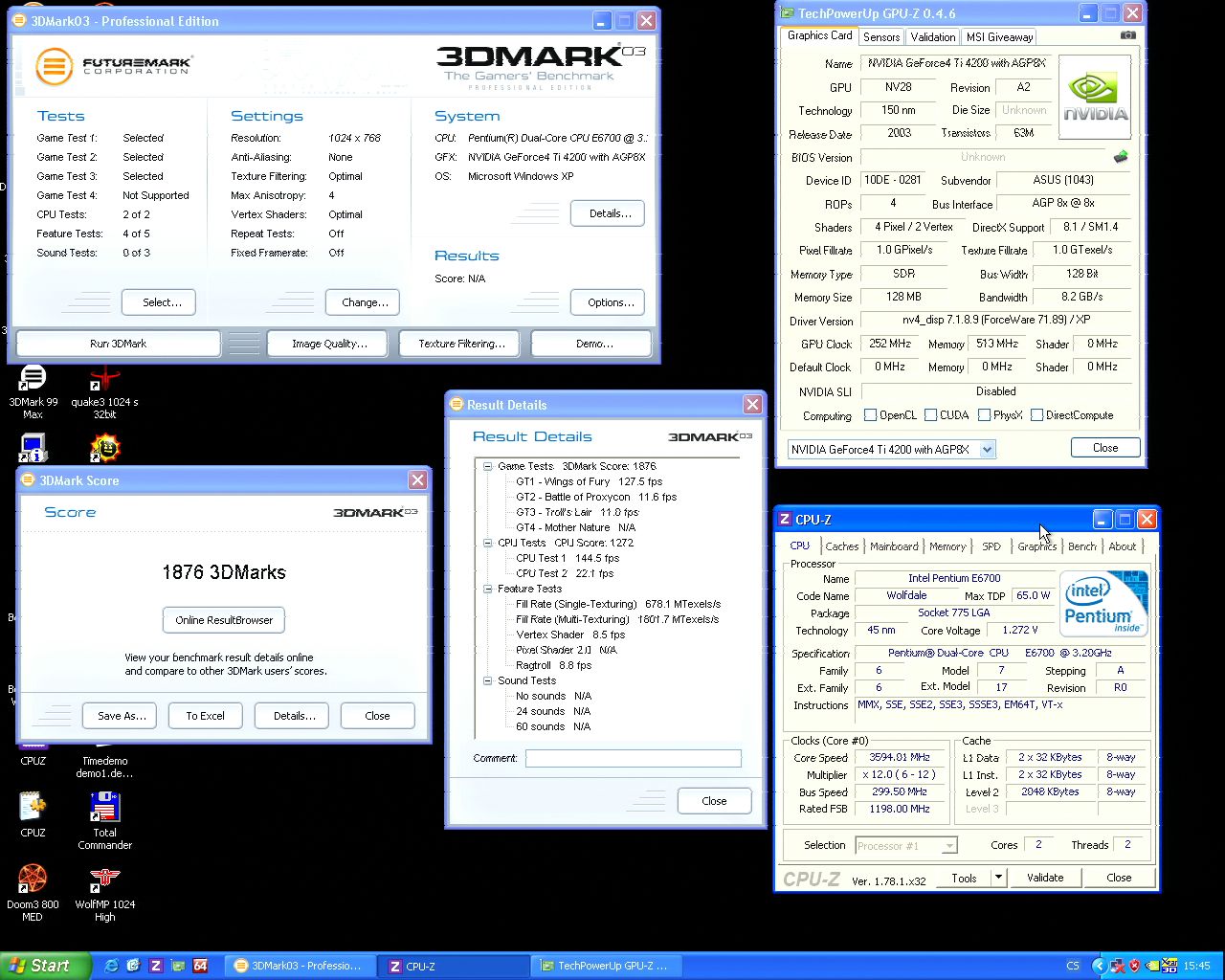
Task: Open the CPUZ notepad file icon on desktop
Action: point(33,814)
